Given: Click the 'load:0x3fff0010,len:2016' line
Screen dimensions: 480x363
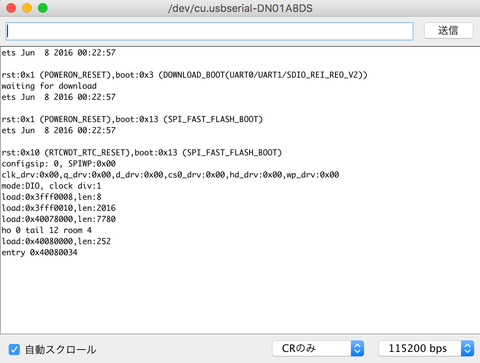Looking at the screenshot, I should click(59, 208).
